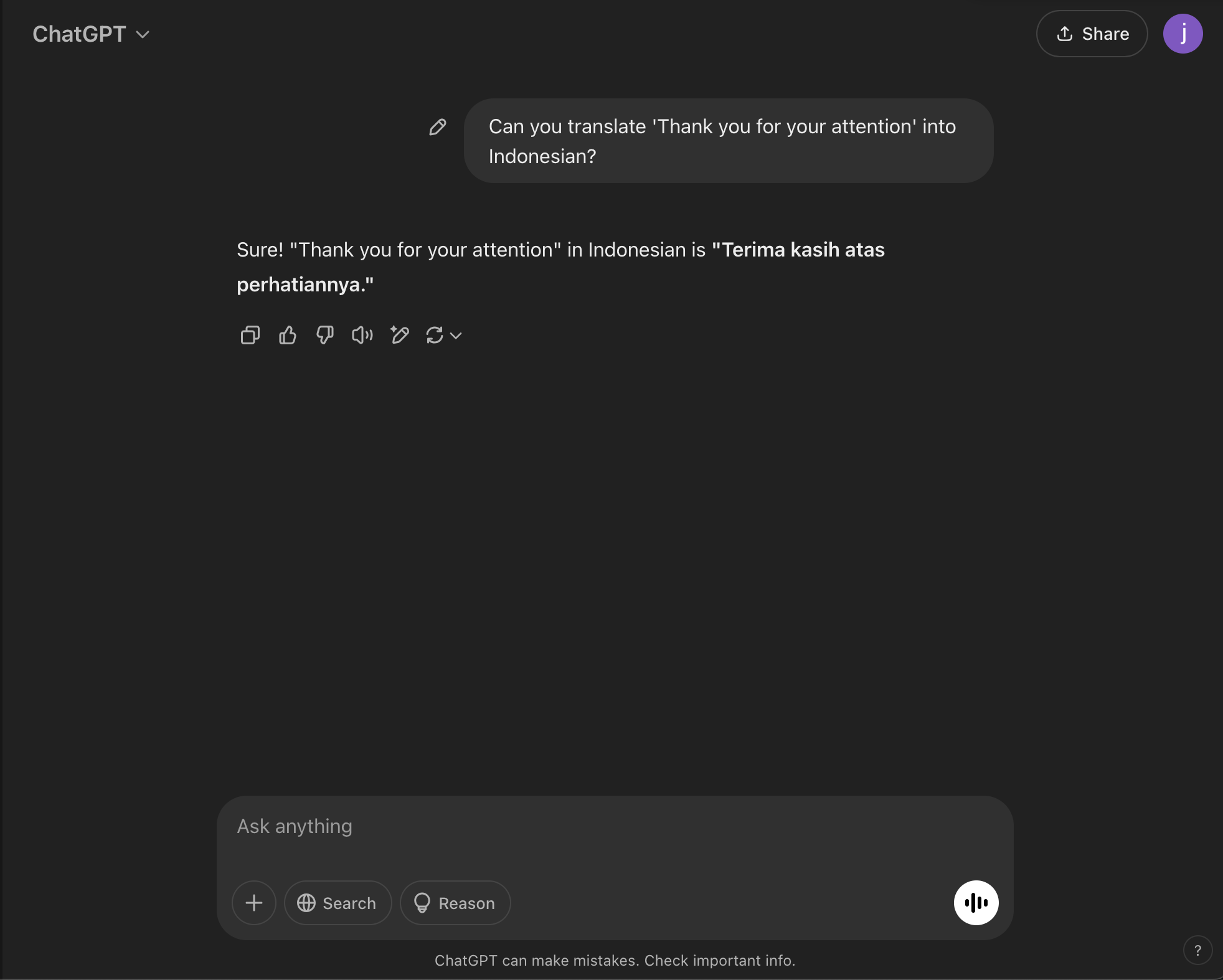1223x980 pixels.
Task: Open the help question mark button
Action: click(x=1197, y=950)
